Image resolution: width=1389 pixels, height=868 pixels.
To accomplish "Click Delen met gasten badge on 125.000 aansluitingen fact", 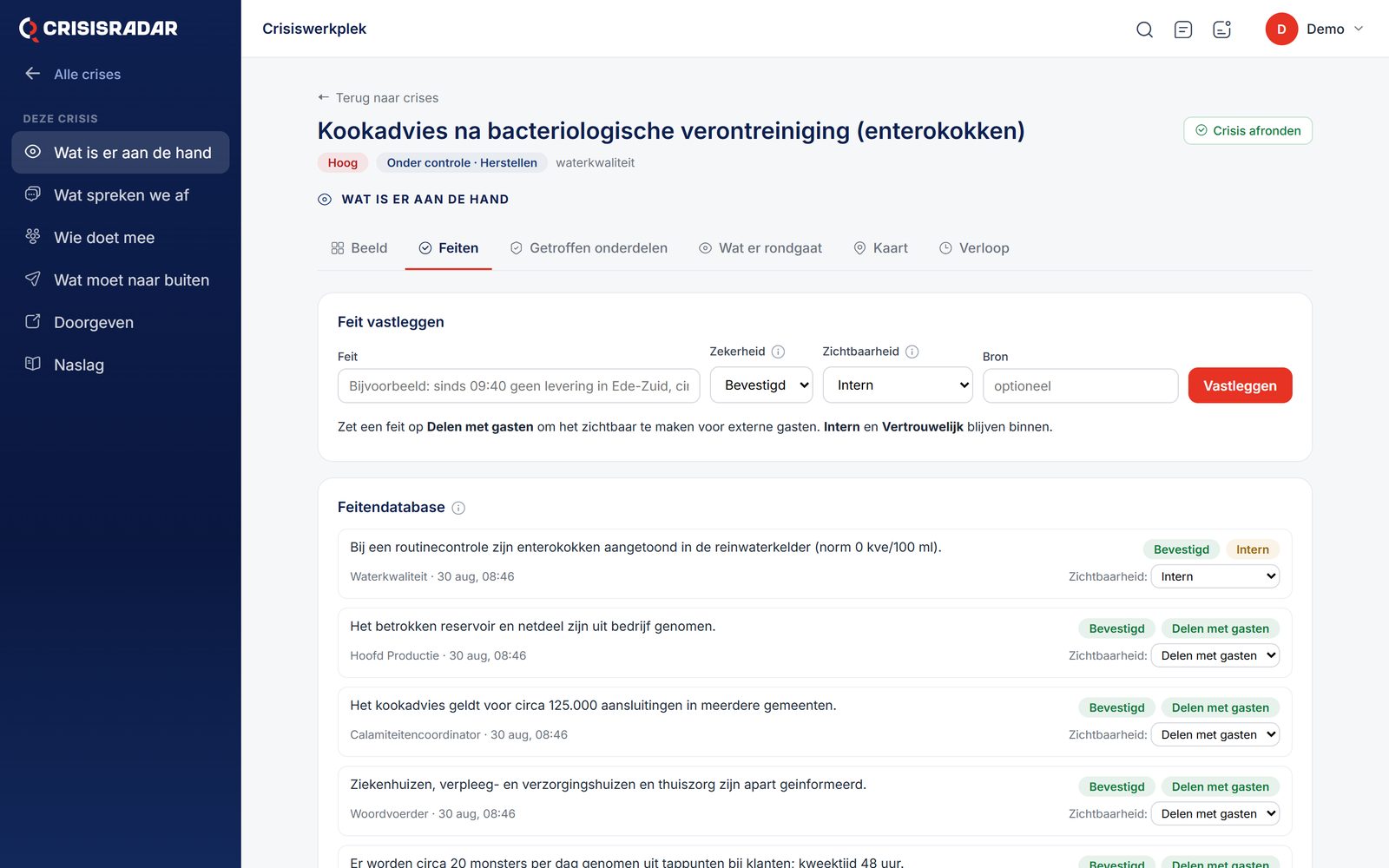I will click(x=1220, y=707).
